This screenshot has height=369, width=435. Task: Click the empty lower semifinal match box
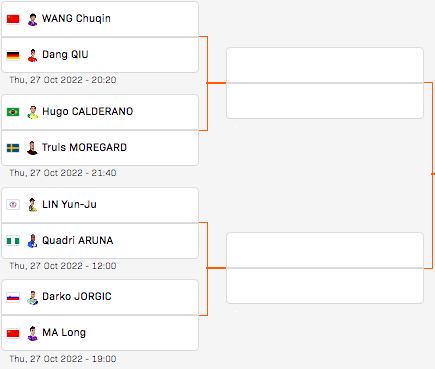point(325,268)
